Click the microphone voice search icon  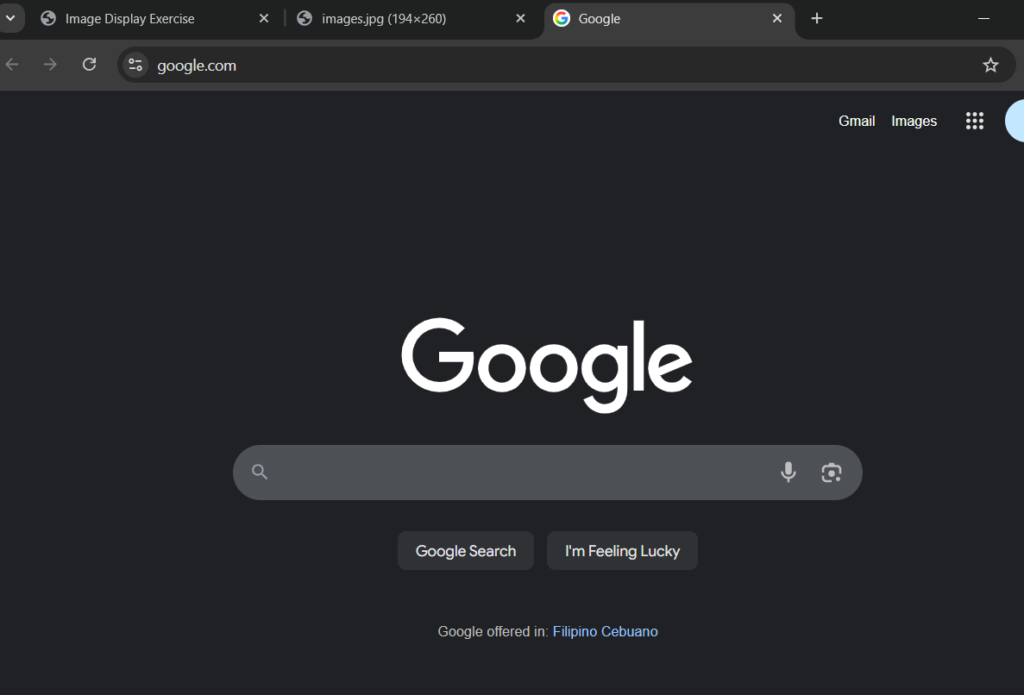[x=788, y=472]
